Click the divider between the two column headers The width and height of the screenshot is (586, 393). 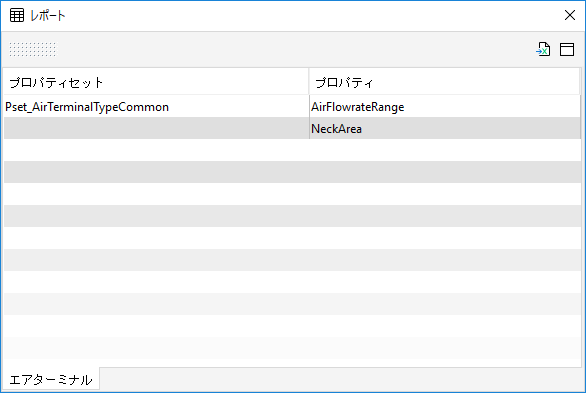(x=309, y=82)
